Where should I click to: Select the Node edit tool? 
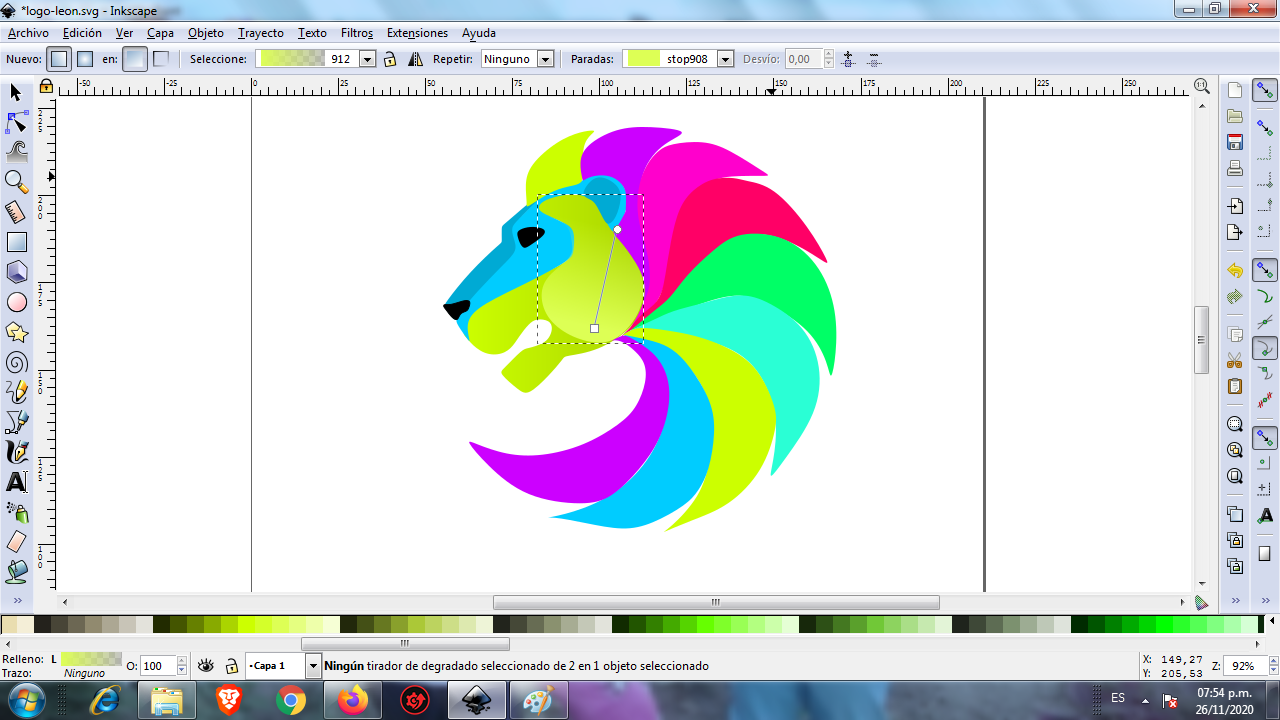click(16, 123)
